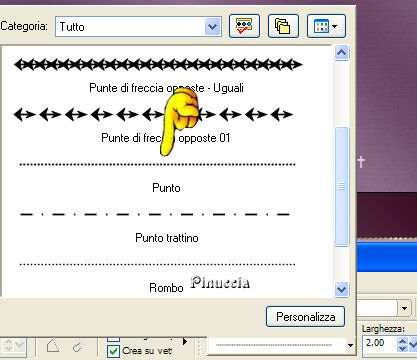Click the file locations stacked pages icon
The height and width of the screenshot is (360, 417).
pyautogui.click(x=283, y=26)
